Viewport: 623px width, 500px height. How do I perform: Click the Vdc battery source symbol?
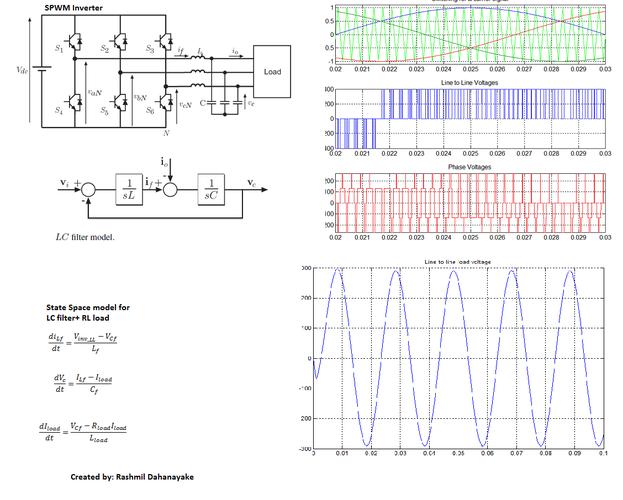(x=42, y=70)
